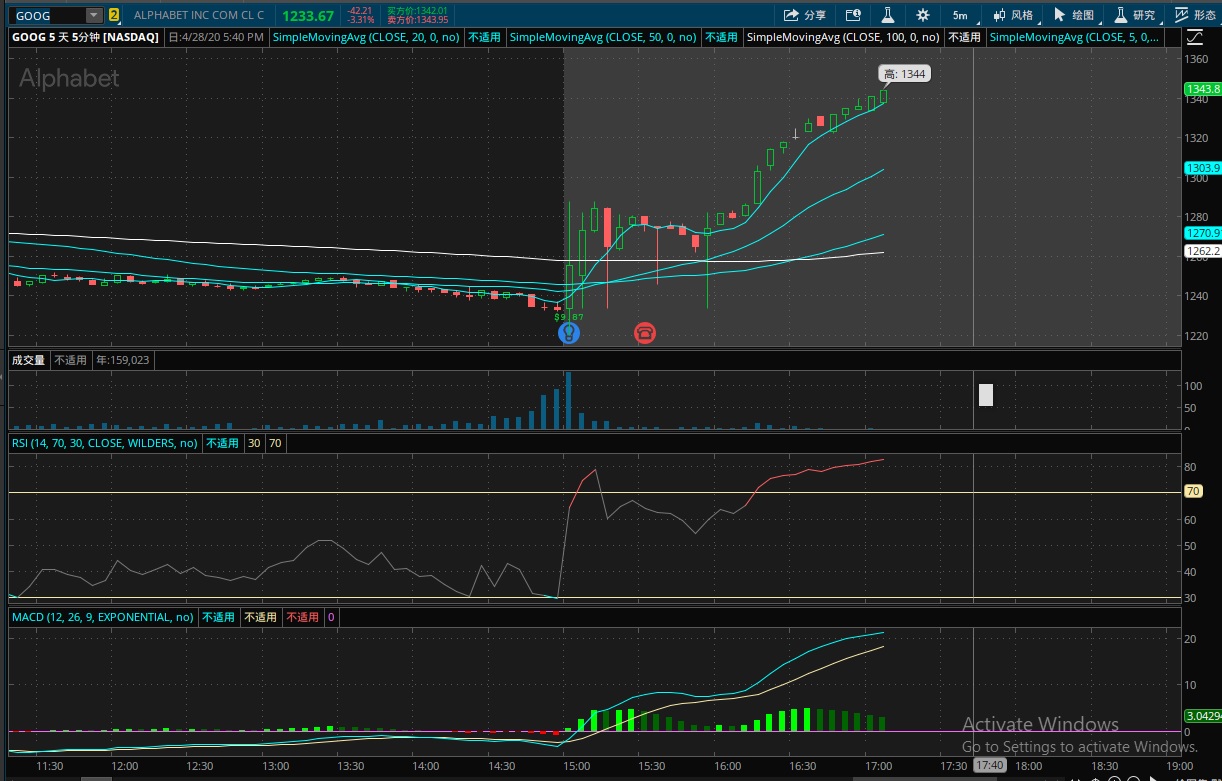This screenshot has height=781, width=1222.
Task: Open the Patterns (形态) menu
Action: [1195, 15]
